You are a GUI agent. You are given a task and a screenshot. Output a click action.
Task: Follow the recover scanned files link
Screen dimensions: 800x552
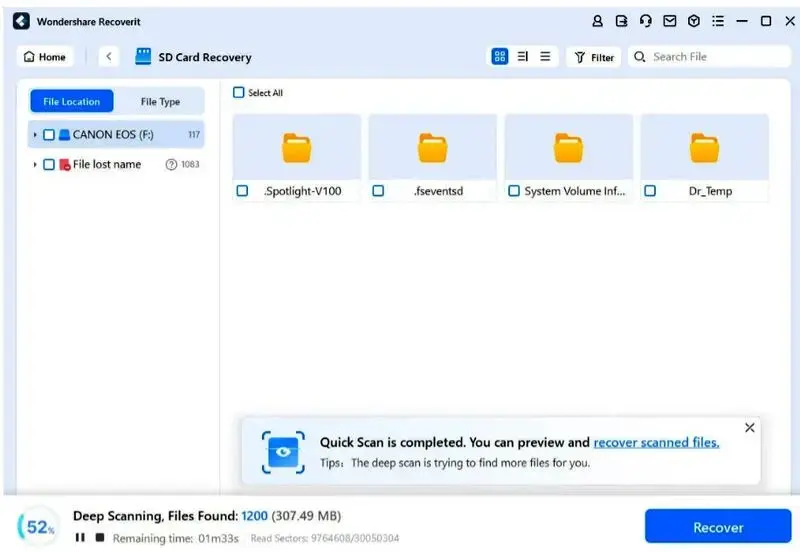656,442
